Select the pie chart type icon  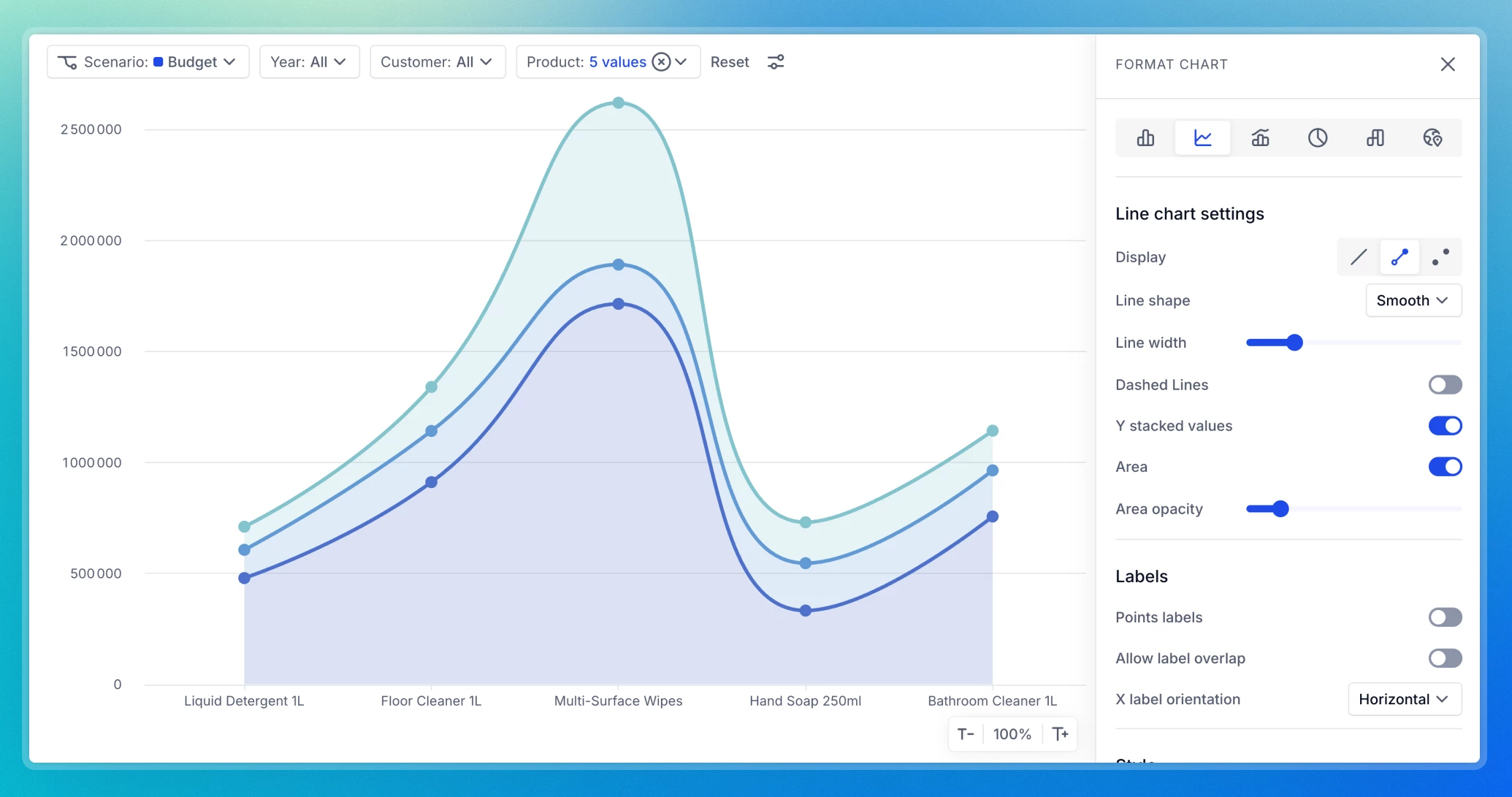click(x=1318, y=138)
